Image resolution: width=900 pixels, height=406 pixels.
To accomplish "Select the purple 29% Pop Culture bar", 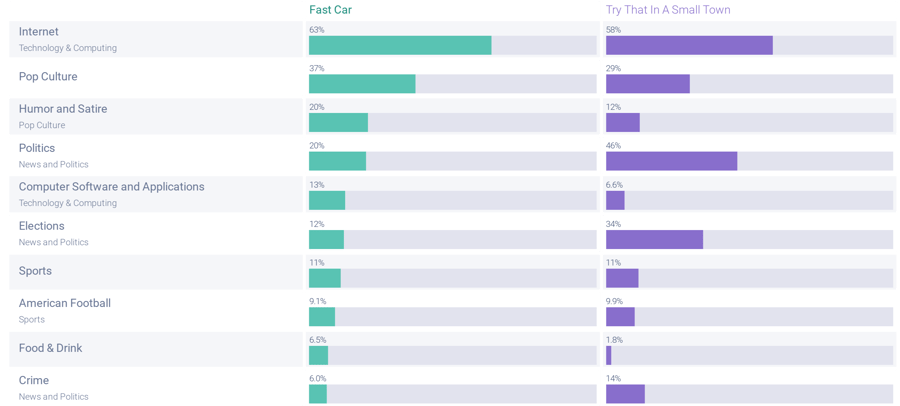I will 647,84.
